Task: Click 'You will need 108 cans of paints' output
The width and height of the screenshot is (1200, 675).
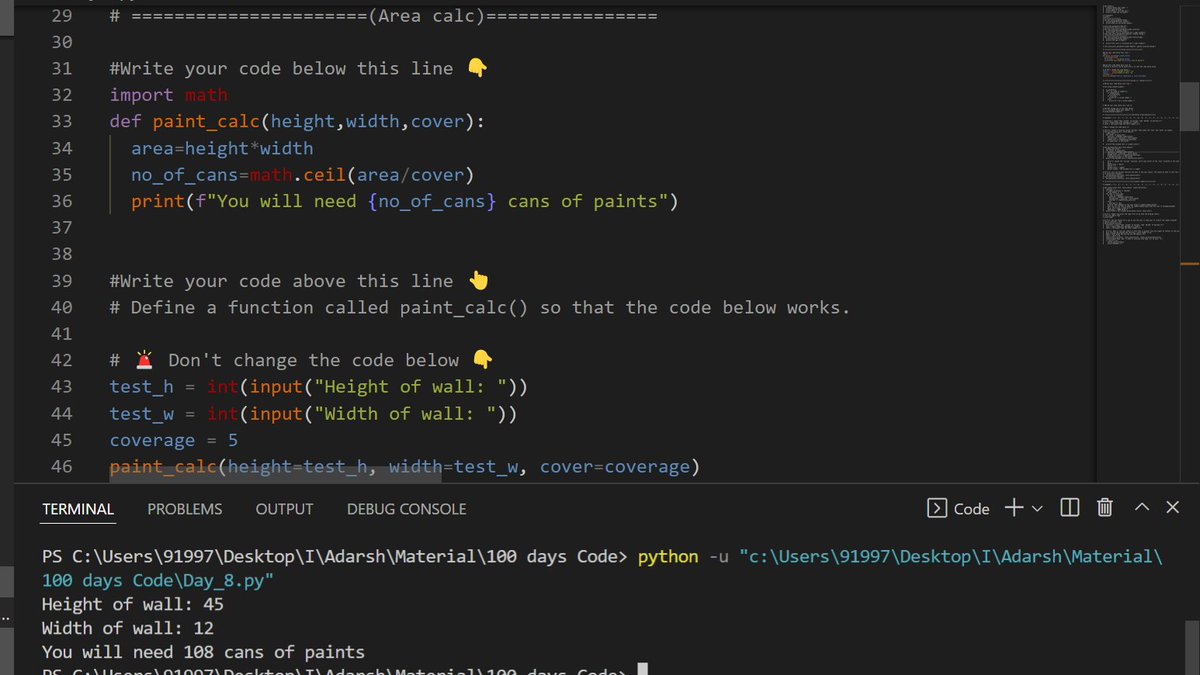Action: [203, 652]
